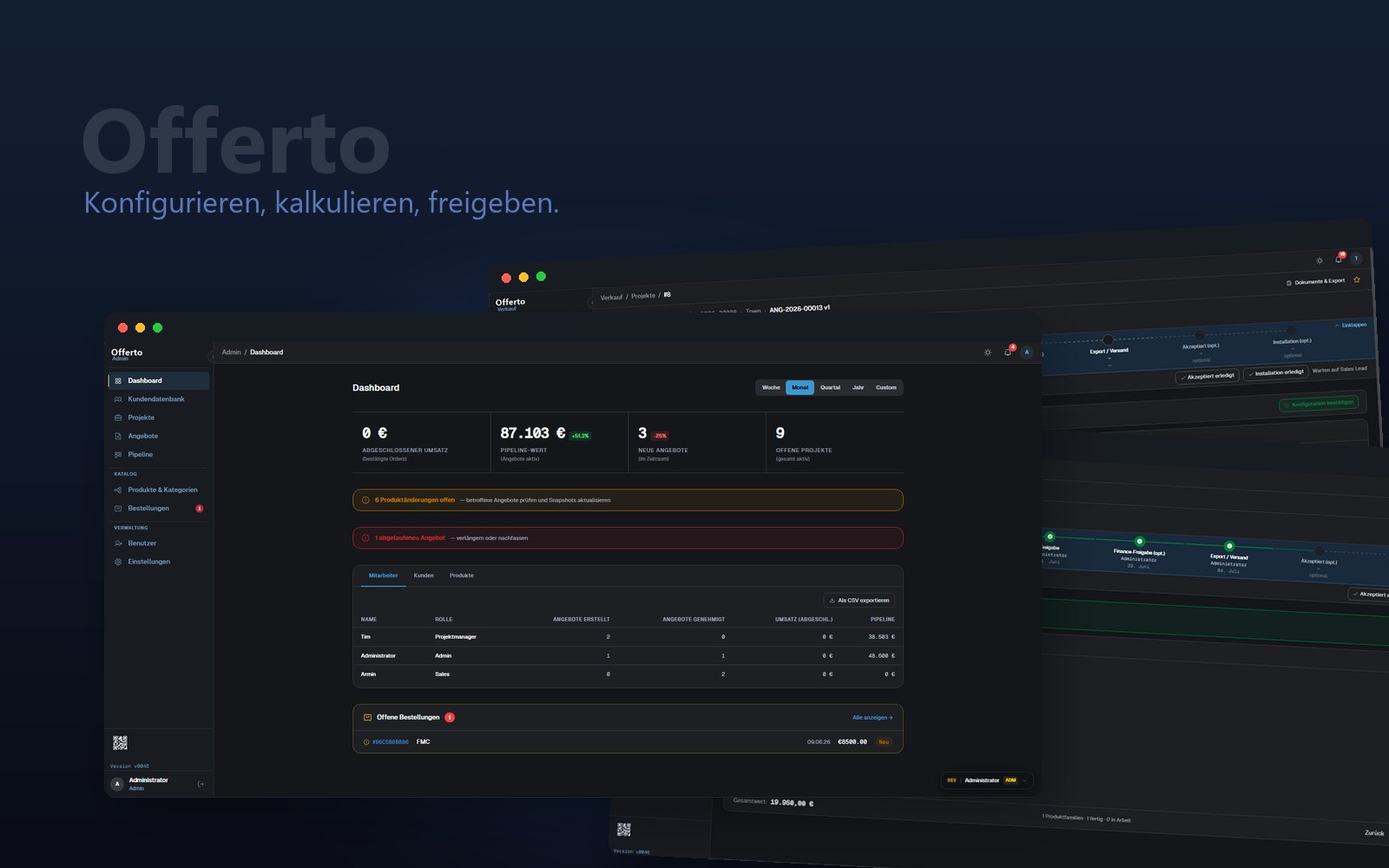Toggle the light/dark theme sun icon

987,352
